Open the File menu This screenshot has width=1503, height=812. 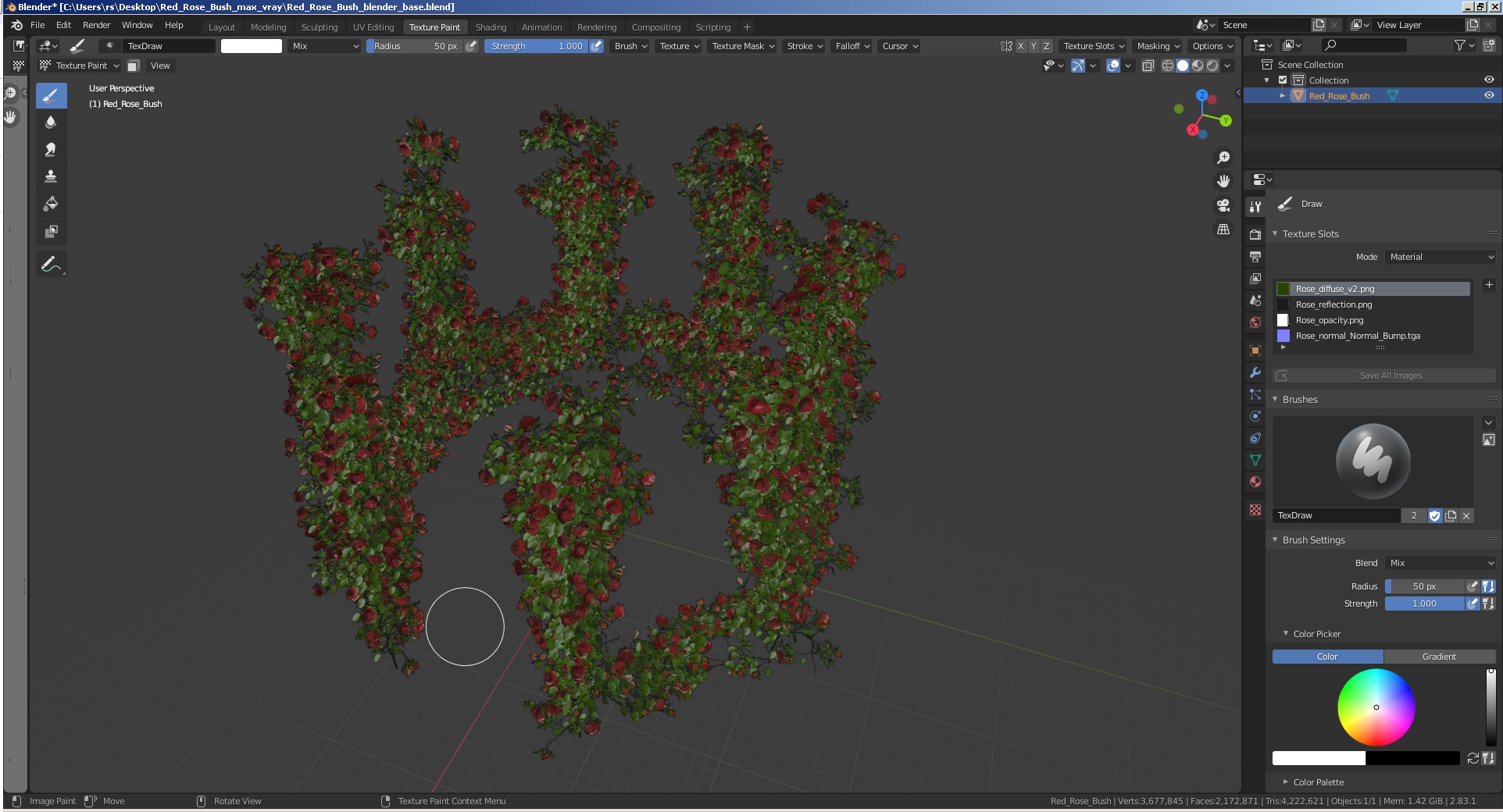[37, 25]
